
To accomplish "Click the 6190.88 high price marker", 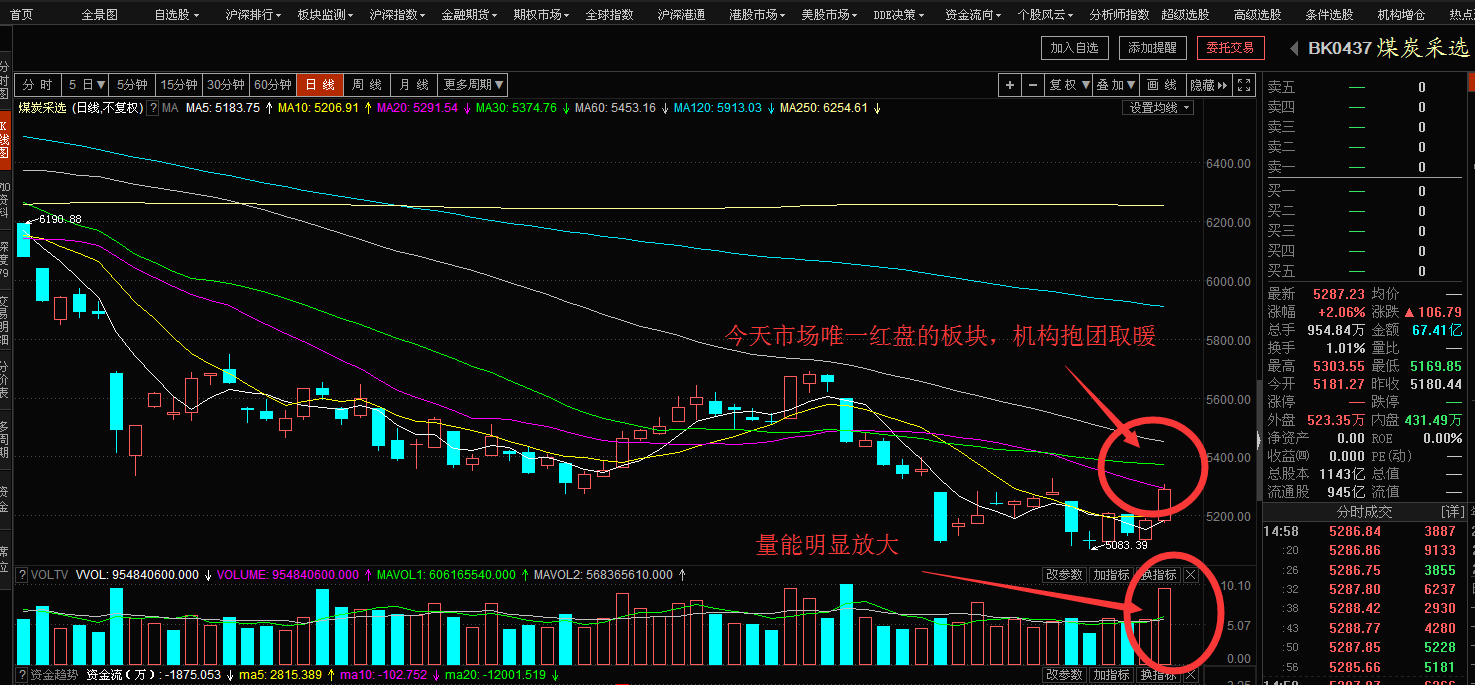I will [x=60, y=219].
